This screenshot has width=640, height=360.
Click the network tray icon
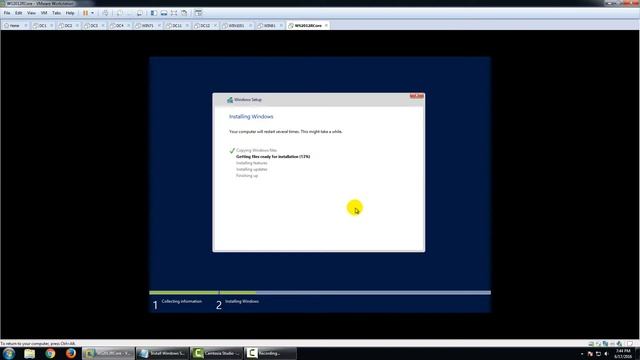pyautogui.click(x=598, y=354)
